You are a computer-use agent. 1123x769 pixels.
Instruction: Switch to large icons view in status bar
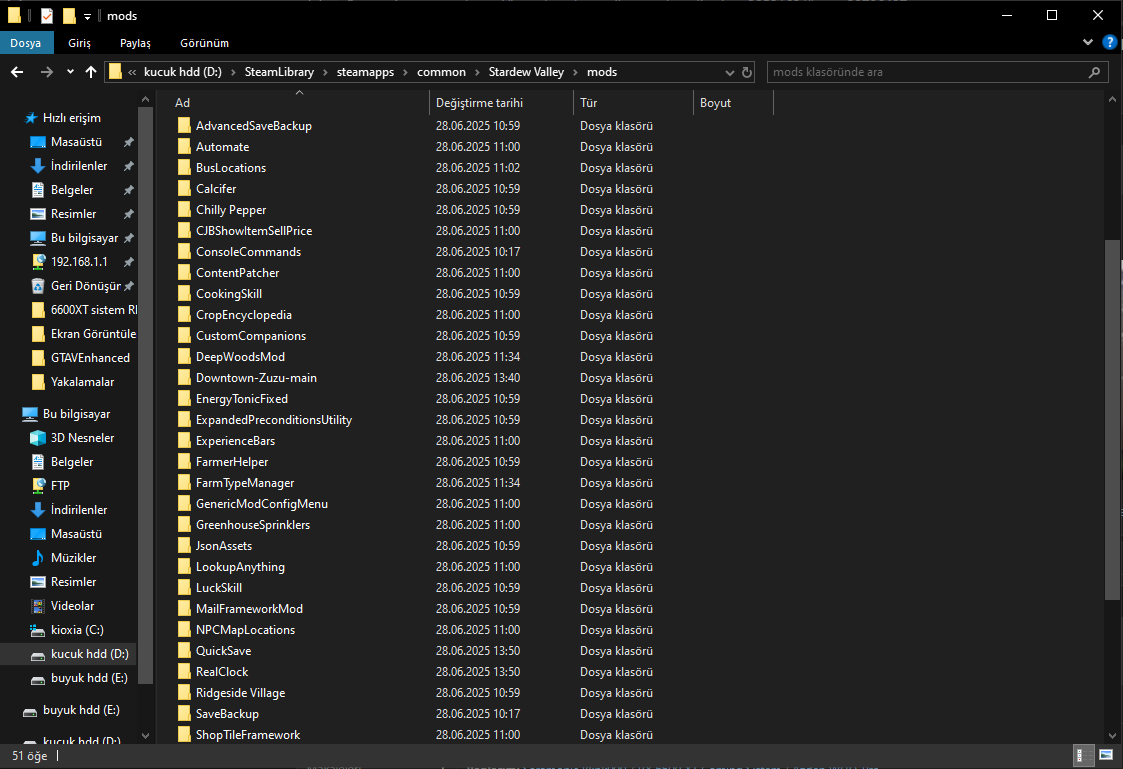1106,755
